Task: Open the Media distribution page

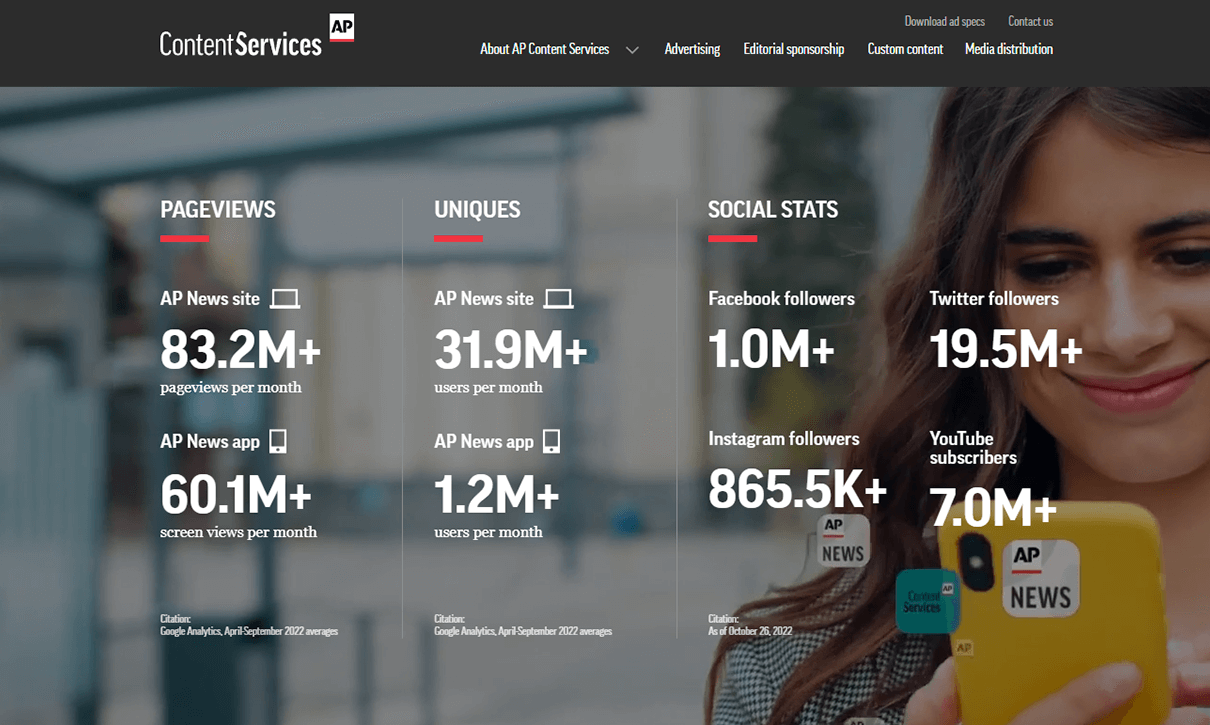Action: 1009,49
